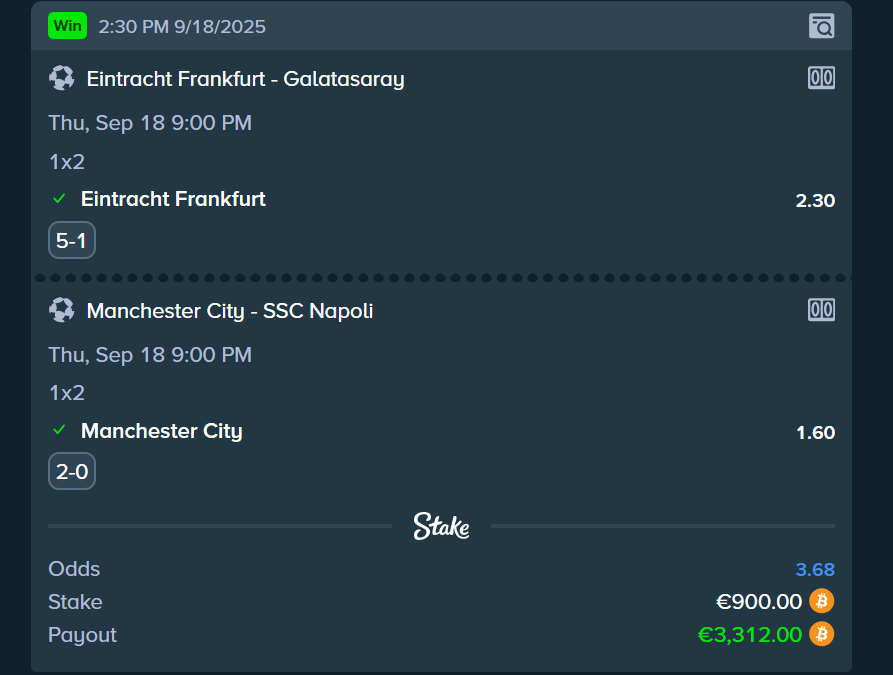This screenshot has height=675, width=893.
Task: Click the bet timestamp 2:30 PM 9/18/2025
Action: coord(182,27)
